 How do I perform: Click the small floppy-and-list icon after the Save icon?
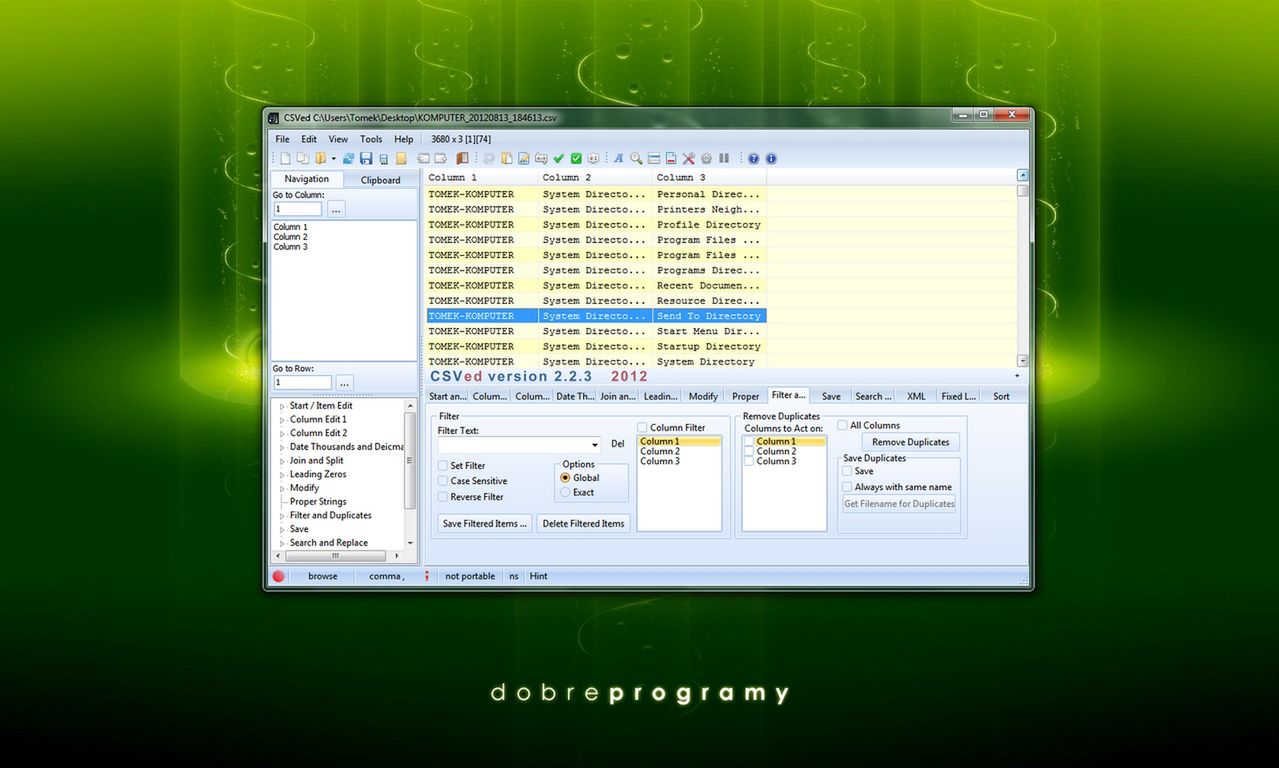point(384,158)
